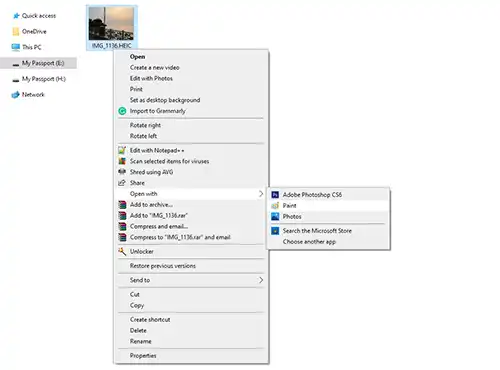Click the IMG_1136.HEIC file name label
The image size is (500, 370).
coord(111,46)
